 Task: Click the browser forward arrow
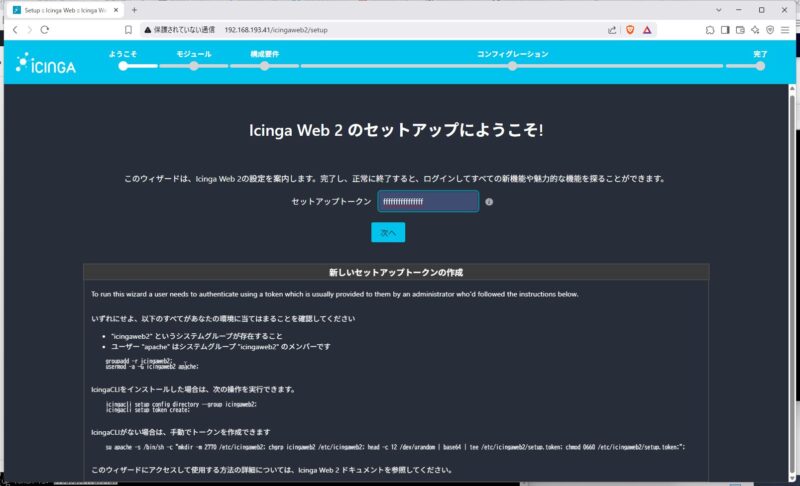(x=30, y=30)
